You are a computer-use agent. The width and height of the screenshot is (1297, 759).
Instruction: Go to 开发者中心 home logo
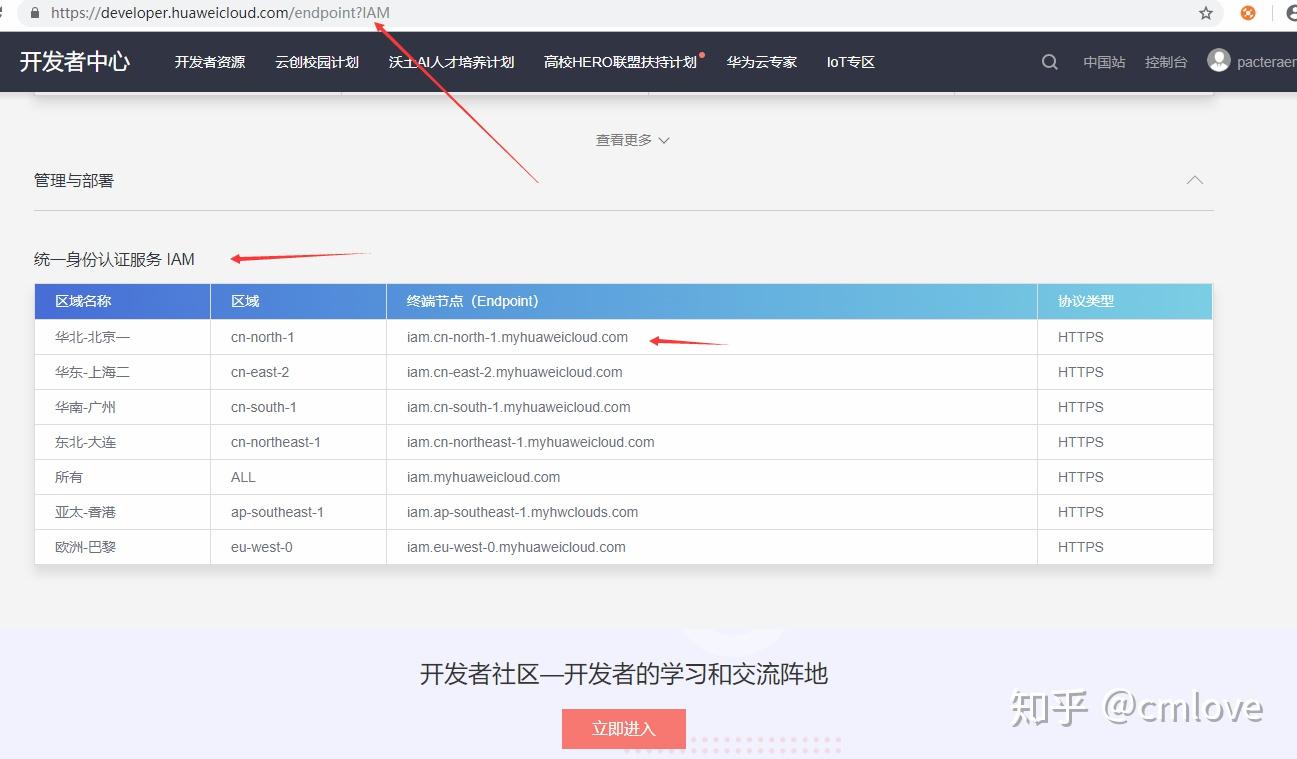click(x=75, y=61)
